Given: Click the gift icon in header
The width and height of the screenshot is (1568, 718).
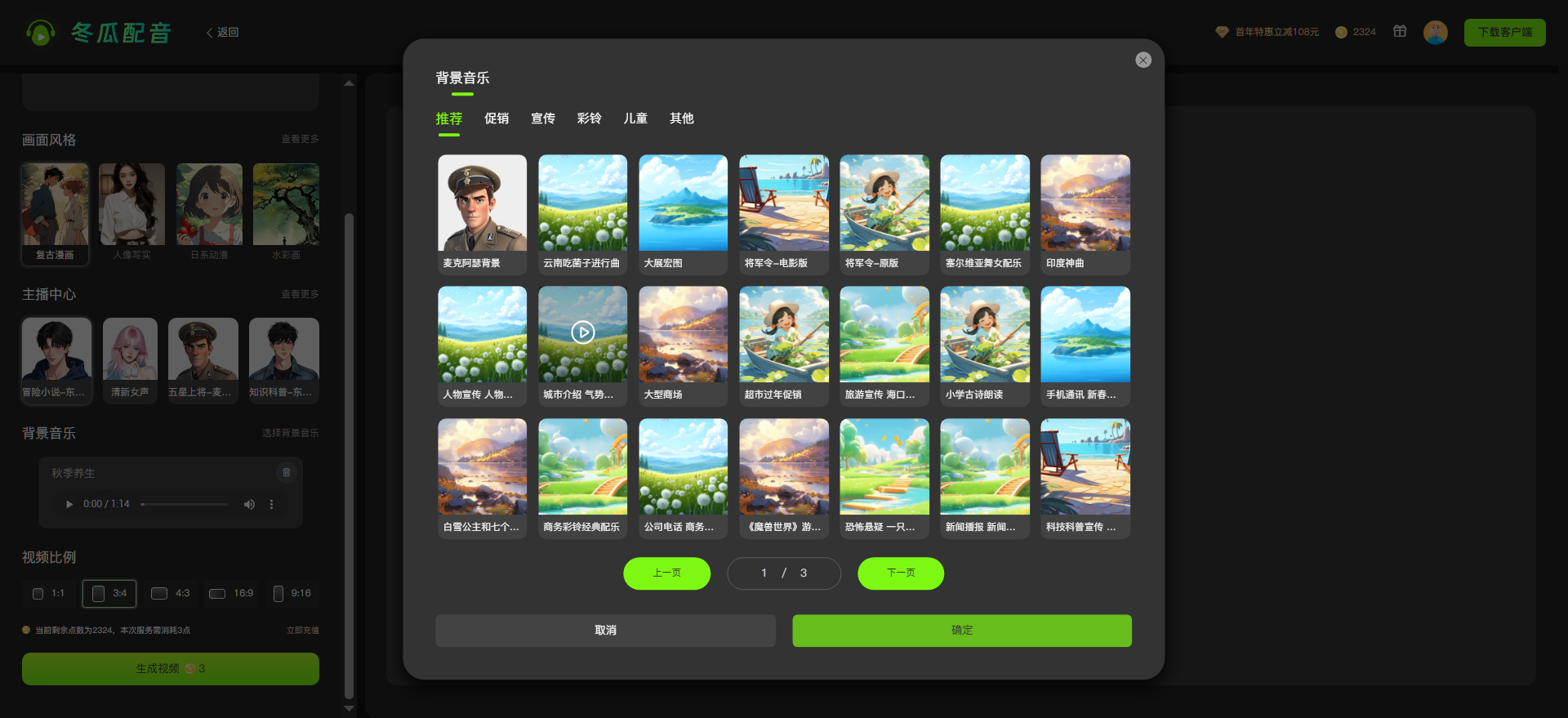Looking at the screenshot, I should tap(1400, 32).
